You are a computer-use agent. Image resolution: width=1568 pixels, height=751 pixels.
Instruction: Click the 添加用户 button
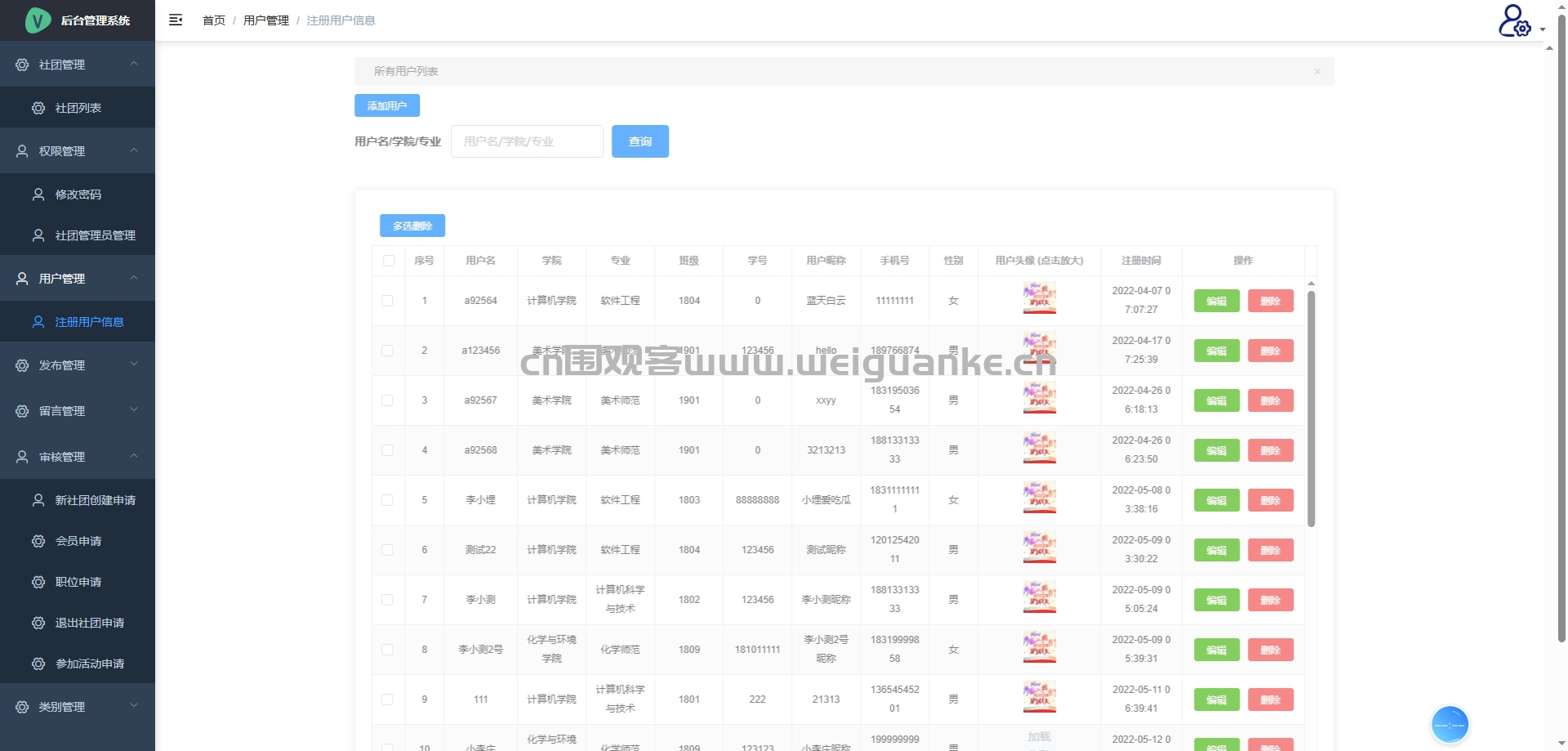pos(386,105)
